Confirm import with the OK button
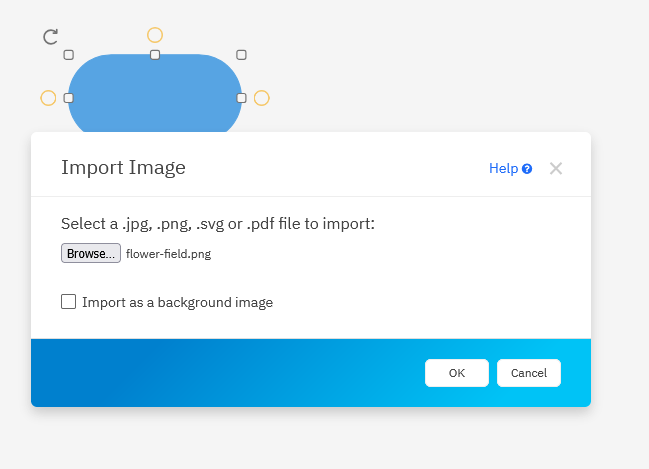The width and height of the screenshot is (649, 469). (456, 373)
